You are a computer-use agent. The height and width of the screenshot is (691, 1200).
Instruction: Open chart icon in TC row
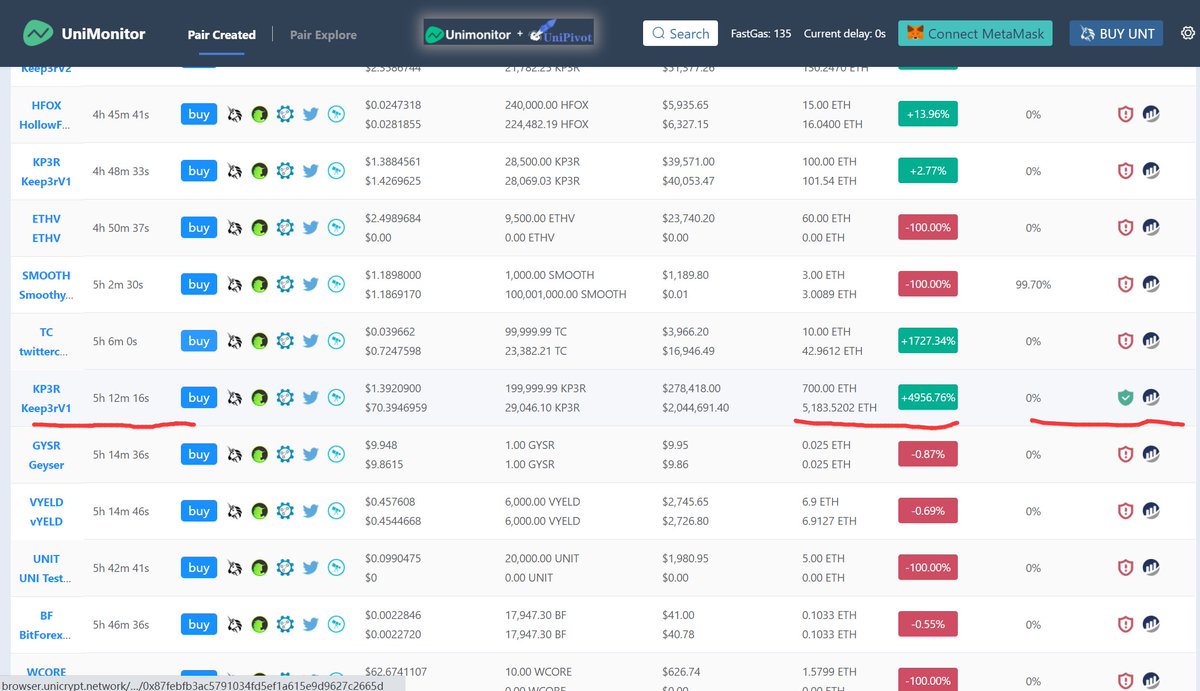tap(1151, 341)
